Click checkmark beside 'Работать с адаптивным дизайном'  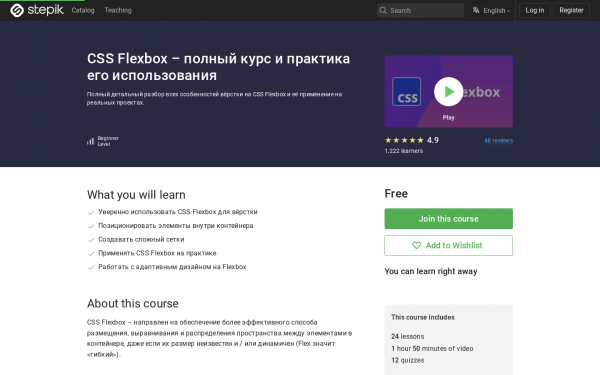[x=91, y=267]
